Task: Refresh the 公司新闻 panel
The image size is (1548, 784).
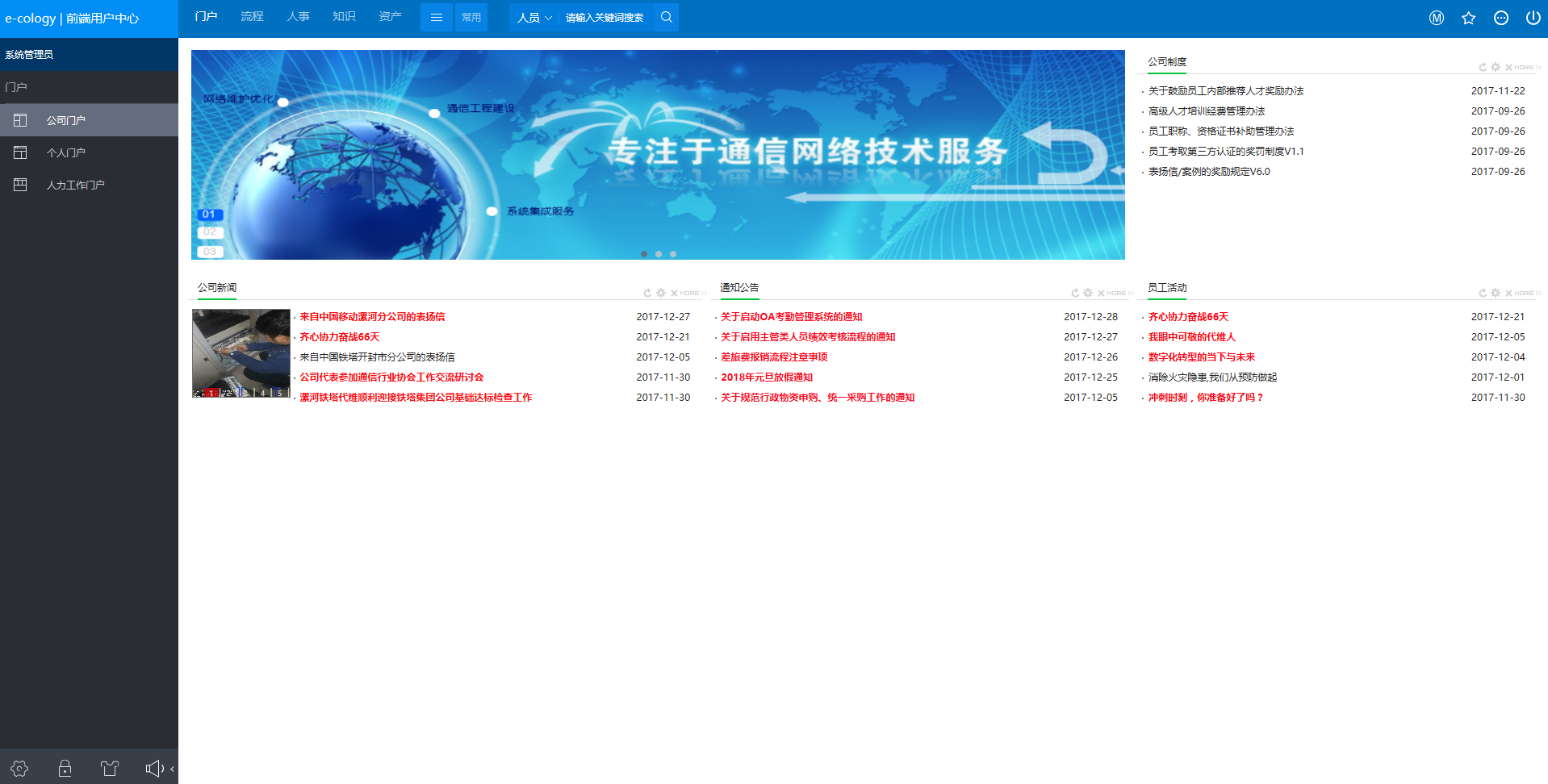Action: [647, 293]
